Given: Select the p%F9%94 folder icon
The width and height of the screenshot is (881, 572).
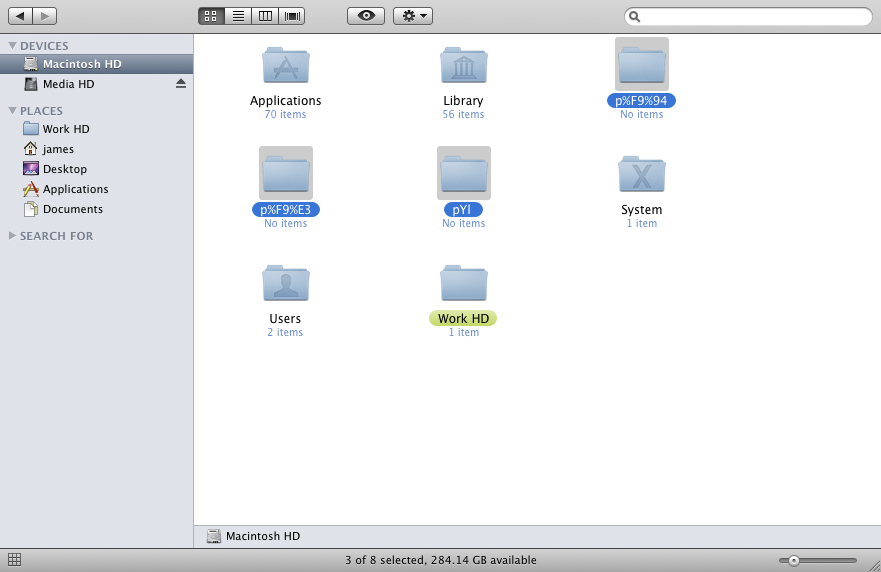Looking at the screenshot, I should click(x=642, y=65).
